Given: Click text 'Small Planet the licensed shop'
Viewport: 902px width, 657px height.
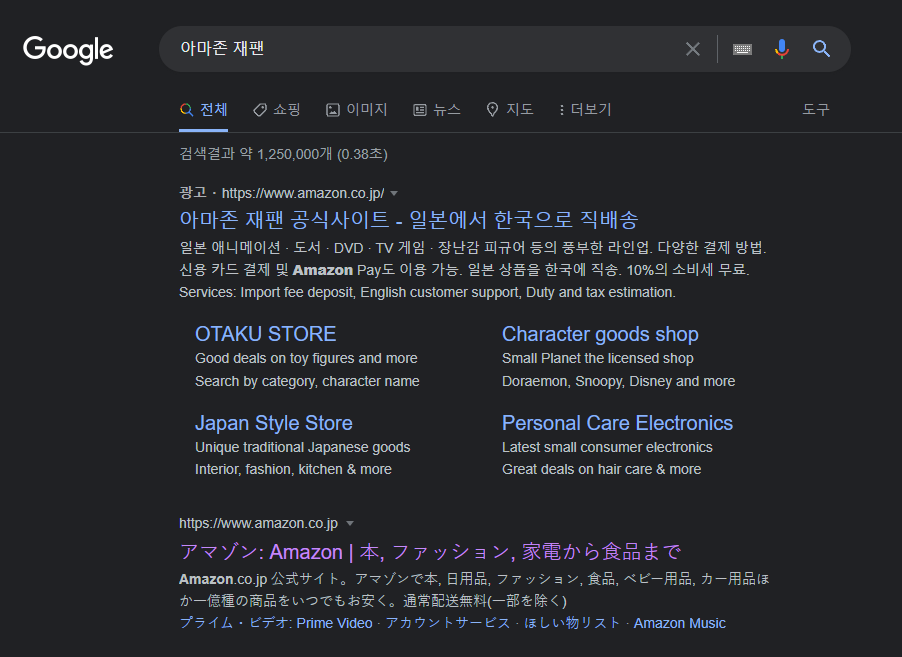Looking at the screenshot, I should (598, 358).
